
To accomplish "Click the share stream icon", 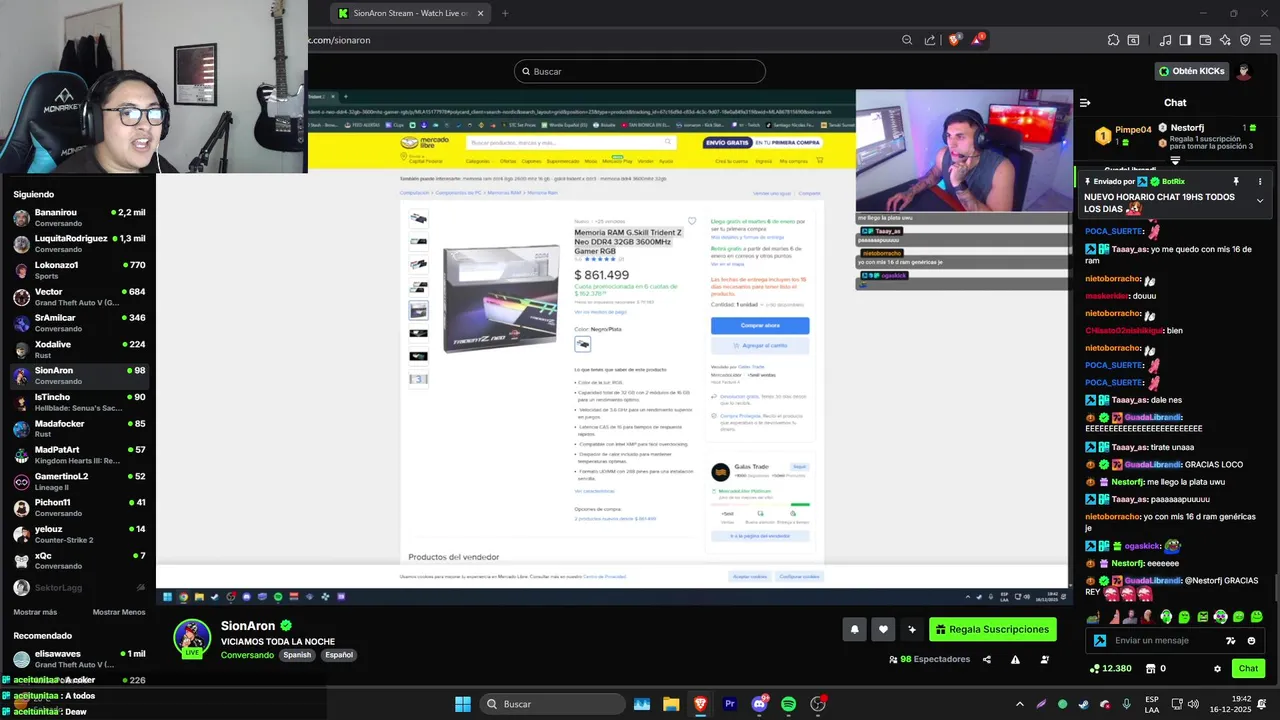I will [987, 659].
